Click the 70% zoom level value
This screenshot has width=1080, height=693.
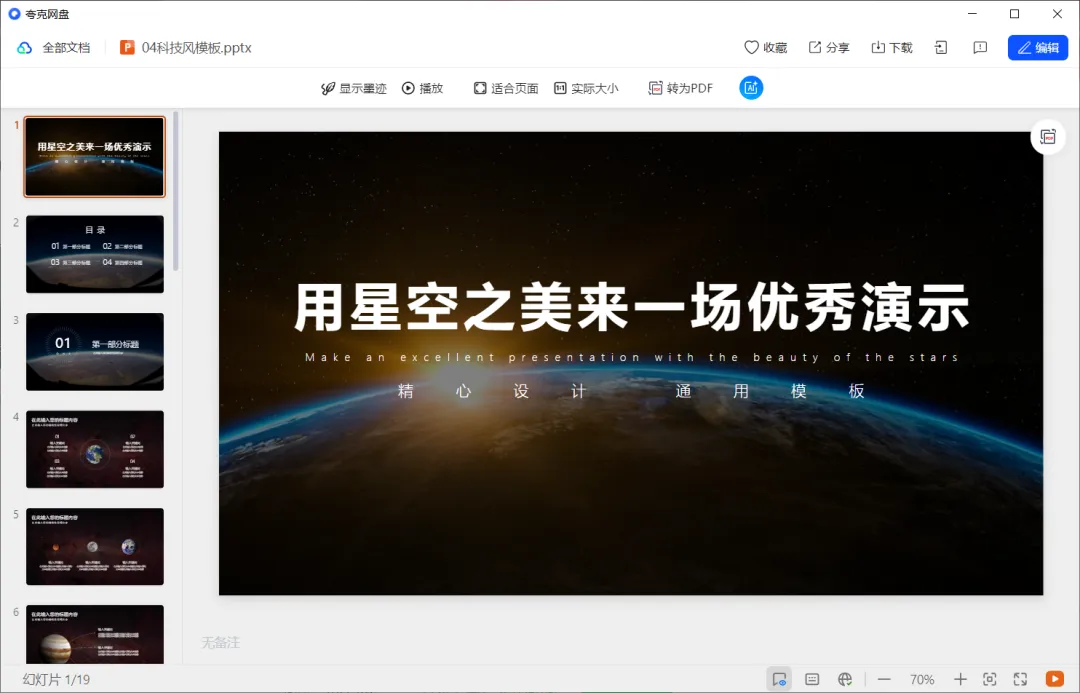point(922,680)
